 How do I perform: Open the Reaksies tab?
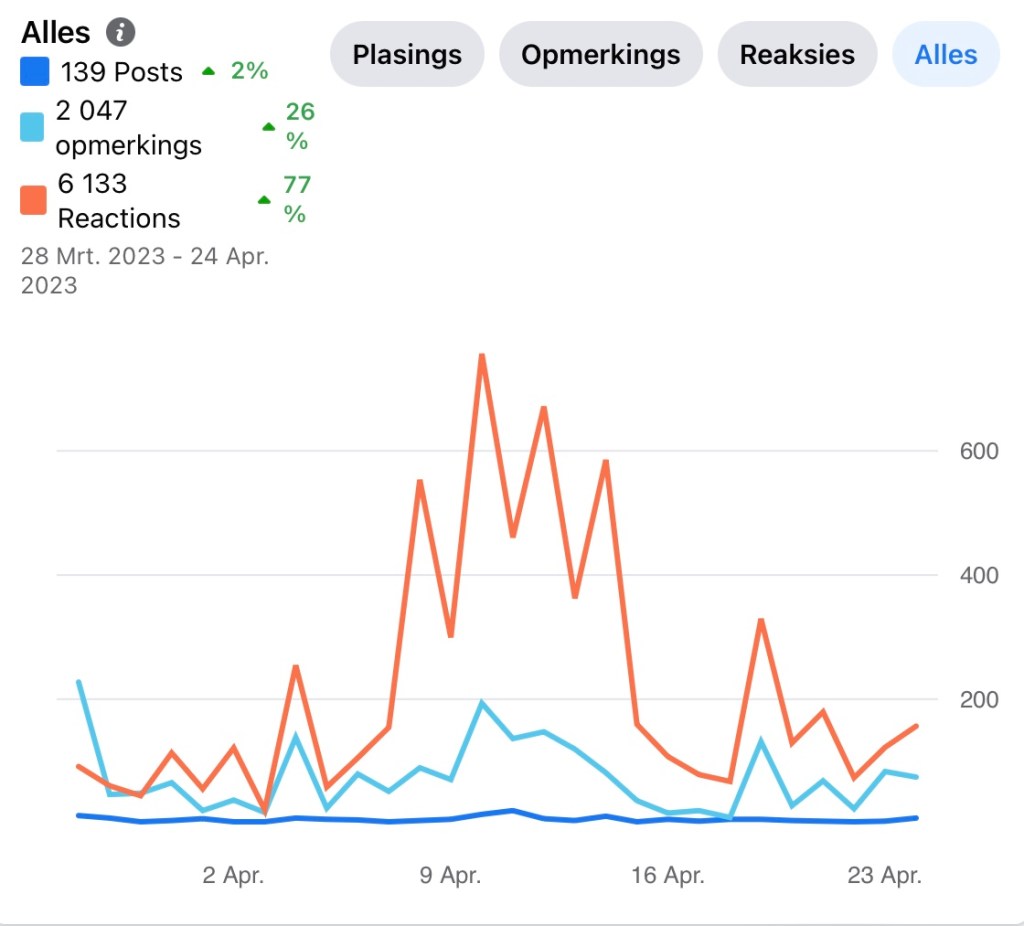797,54
